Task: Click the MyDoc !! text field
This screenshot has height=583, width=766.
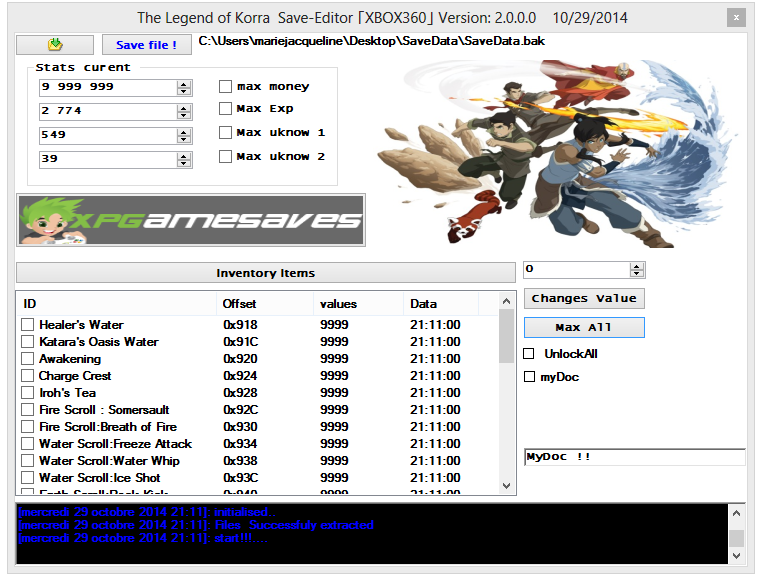Action: click(634, 457)
